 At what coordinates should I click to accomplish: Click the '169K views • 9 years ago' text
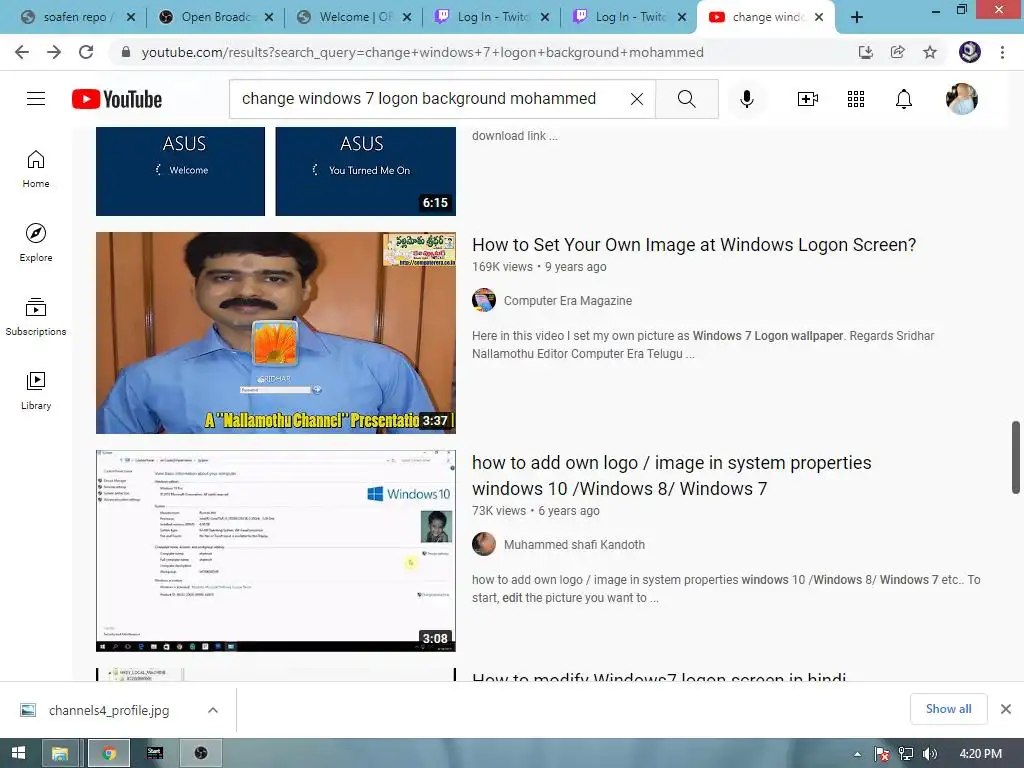(539, 266)
